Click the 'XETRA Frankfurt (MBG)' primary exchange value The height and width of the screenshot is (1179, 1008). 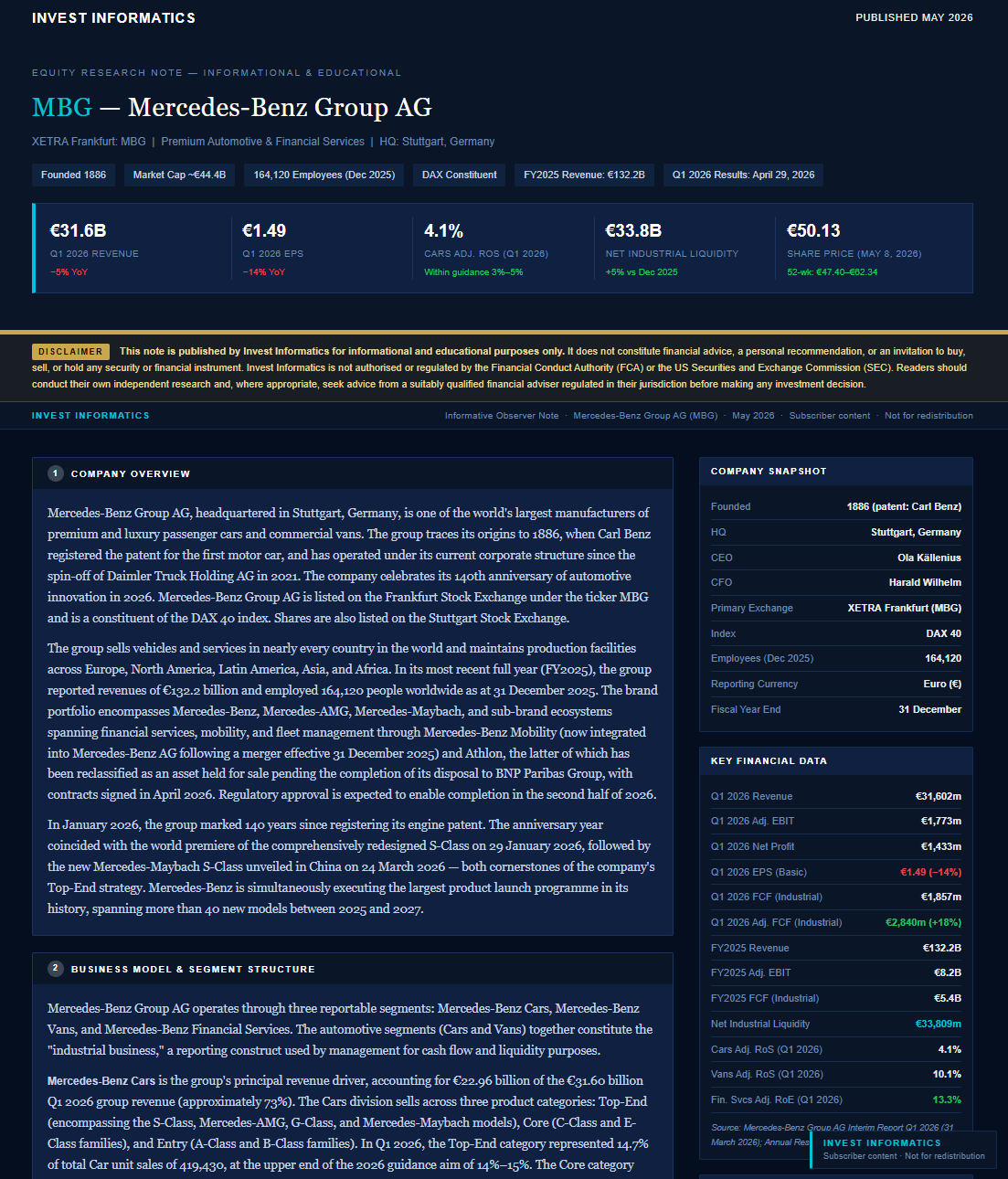904,608
